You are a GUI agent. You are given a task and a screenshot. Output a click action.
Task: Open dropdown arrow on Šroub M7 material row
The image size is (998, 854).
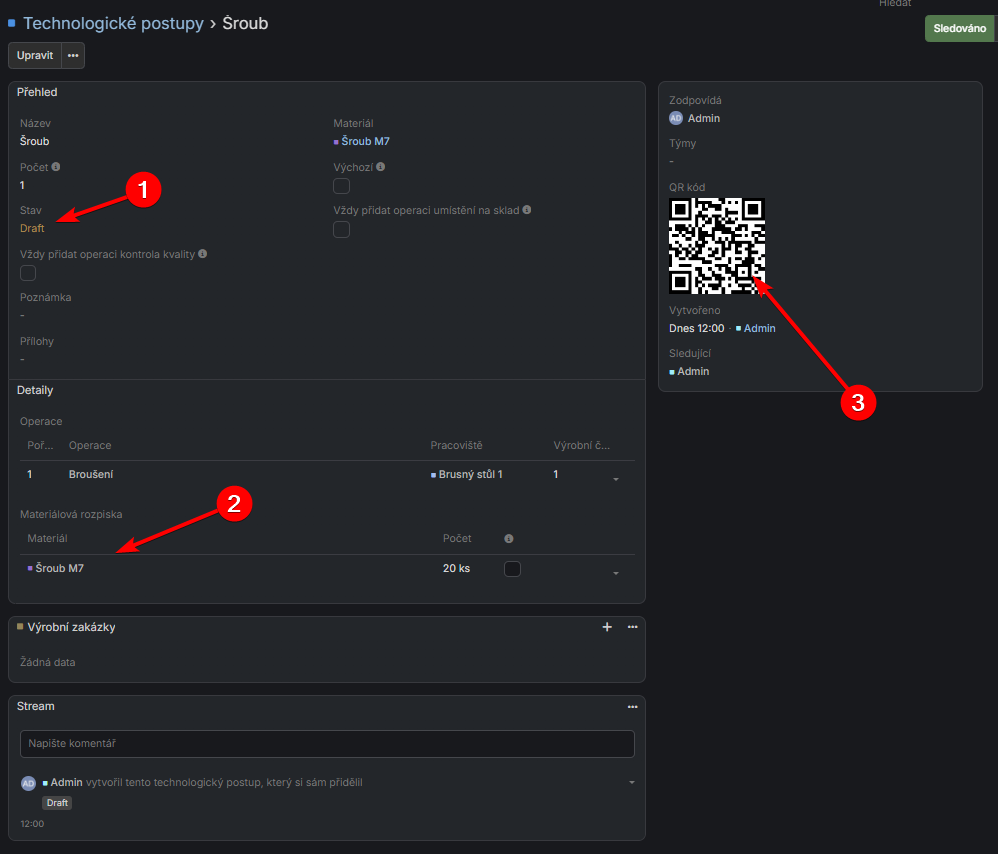click(x=616, y=573)
